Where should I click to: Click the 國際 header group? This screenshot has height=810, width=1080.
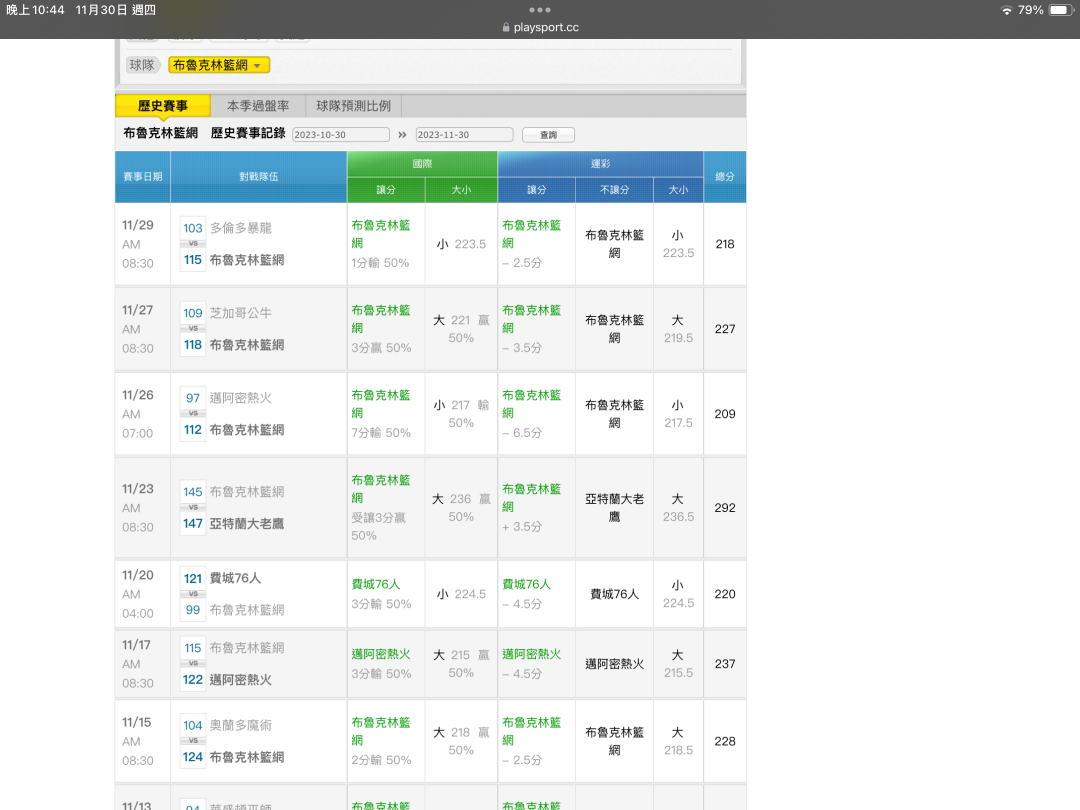pyautogui.click(x=422, y=164)
